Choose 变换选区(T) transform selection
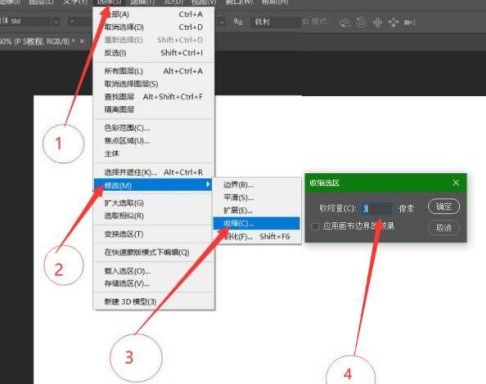The image size is (486, 384). click(x=153, y=234)
